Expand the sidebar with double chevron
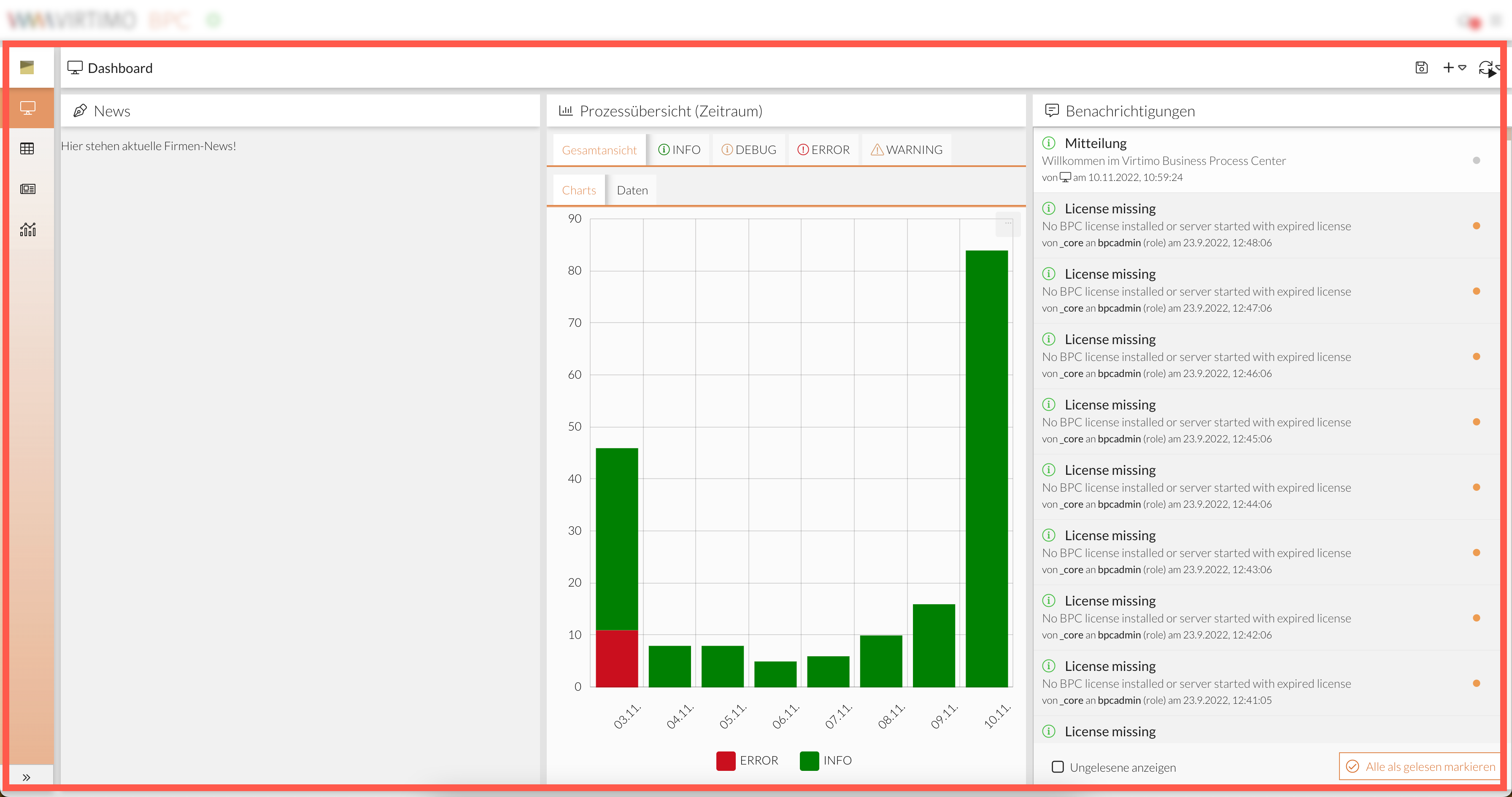 pyautogui.click(x=27, y=777)
